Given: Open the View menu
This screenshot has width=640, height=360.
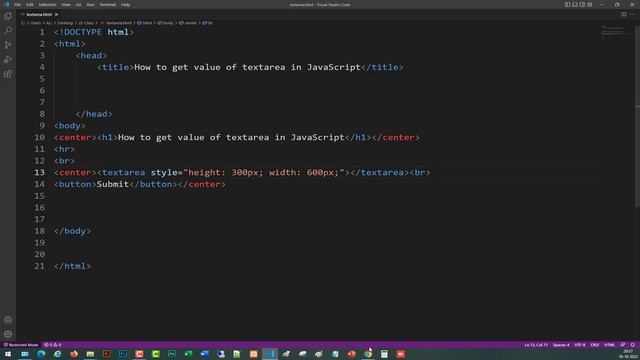Looking at the screenshot, I should tap(66, 4).
